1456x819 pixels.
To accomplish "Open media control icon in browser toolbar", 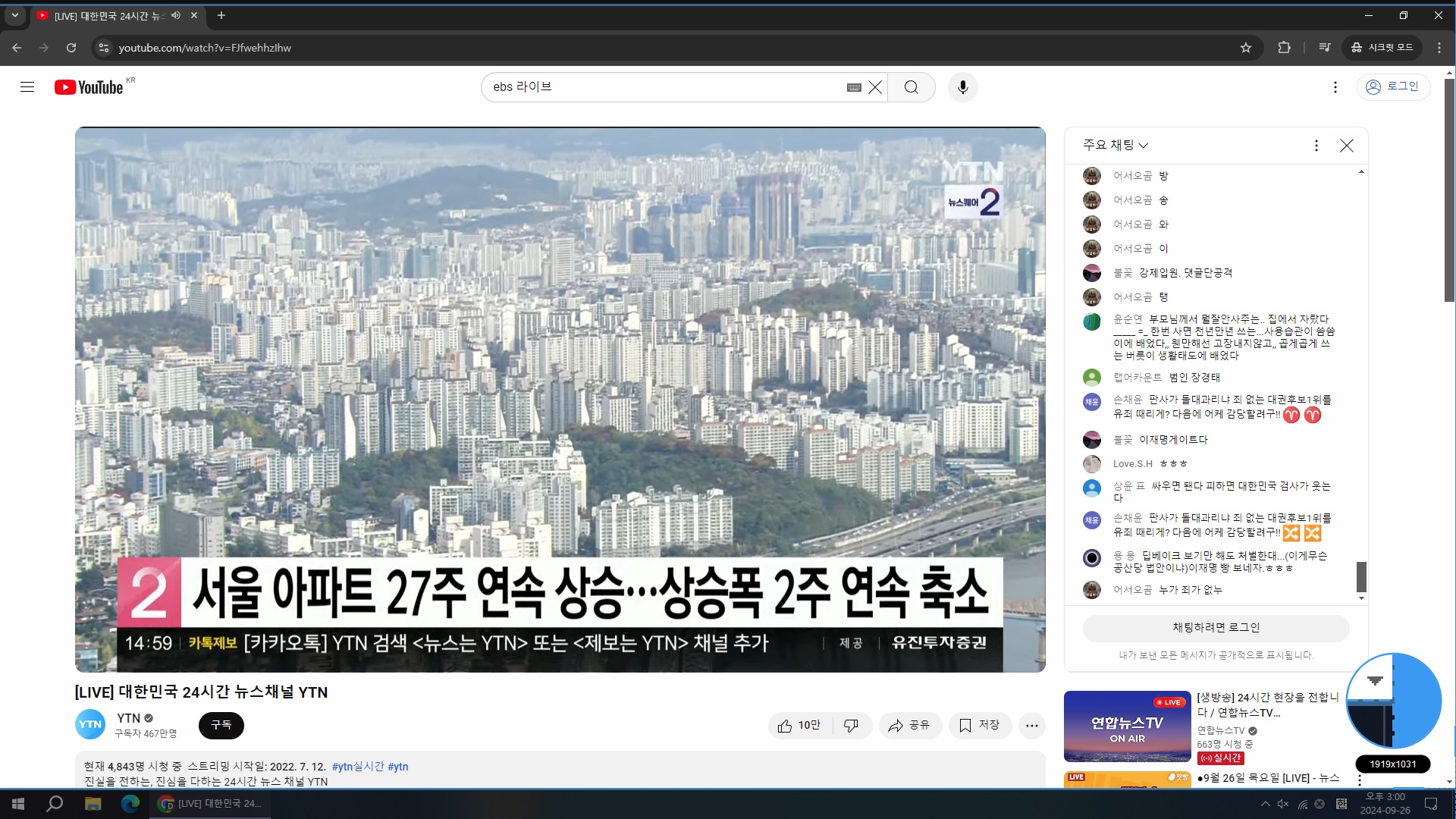I will click(1325, 48).
